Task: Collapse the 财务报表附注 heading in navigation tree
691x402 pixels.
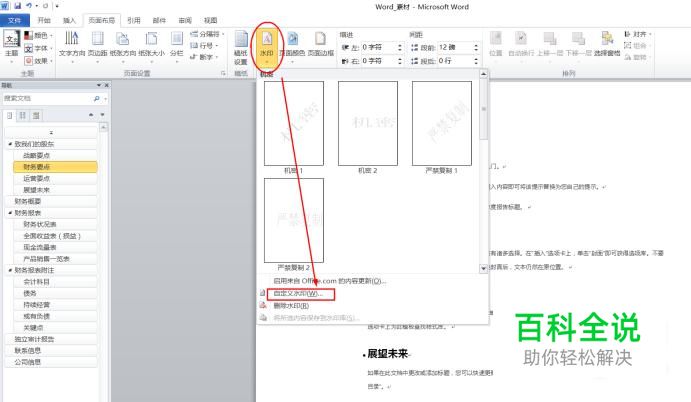Action: tap(10, 270)
